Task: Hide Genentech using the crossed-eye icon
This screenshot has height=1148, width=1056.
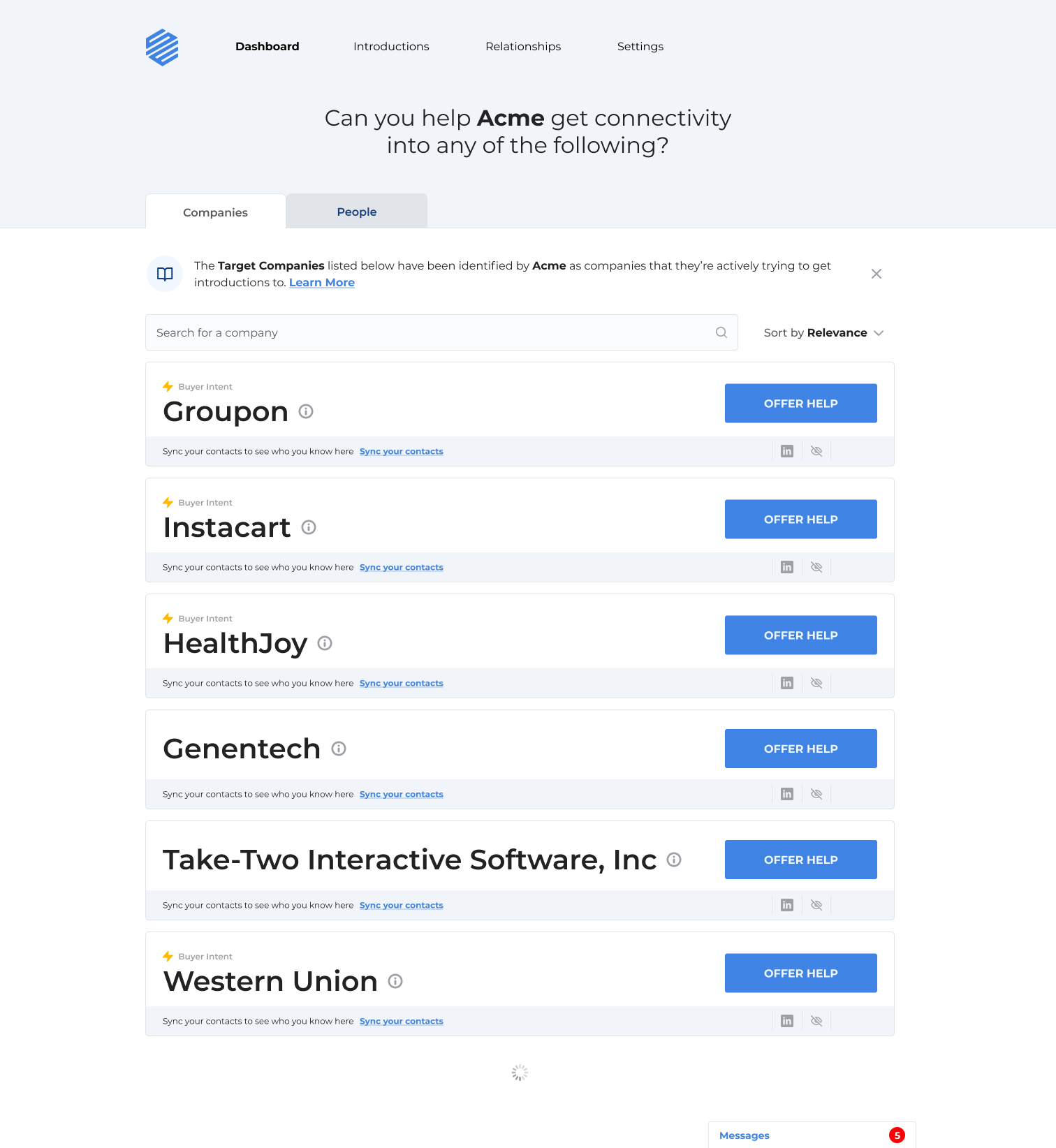Action: click(816, 794)
